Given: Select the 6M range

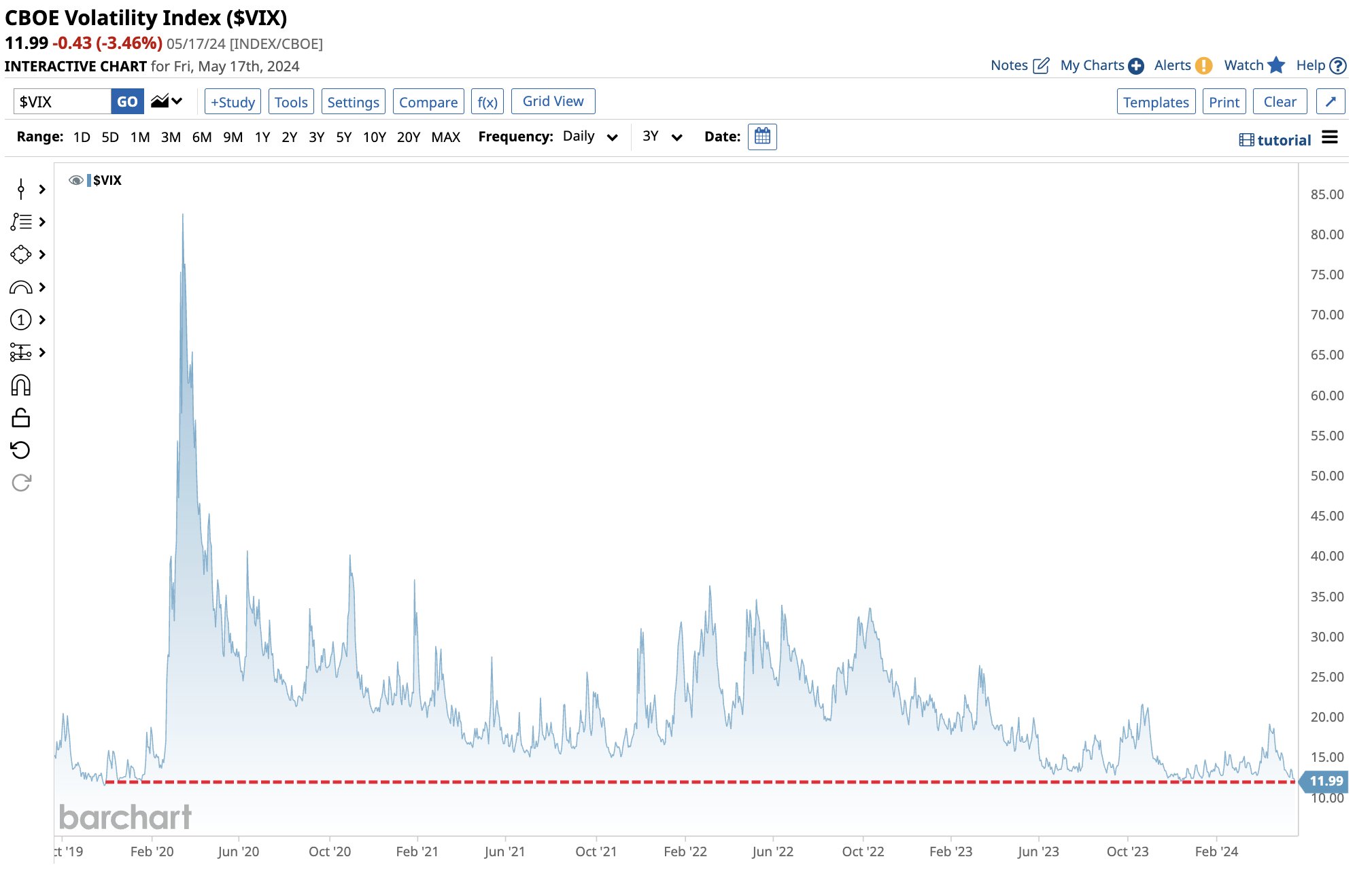Looking at the screenshot, I should 202,137.
